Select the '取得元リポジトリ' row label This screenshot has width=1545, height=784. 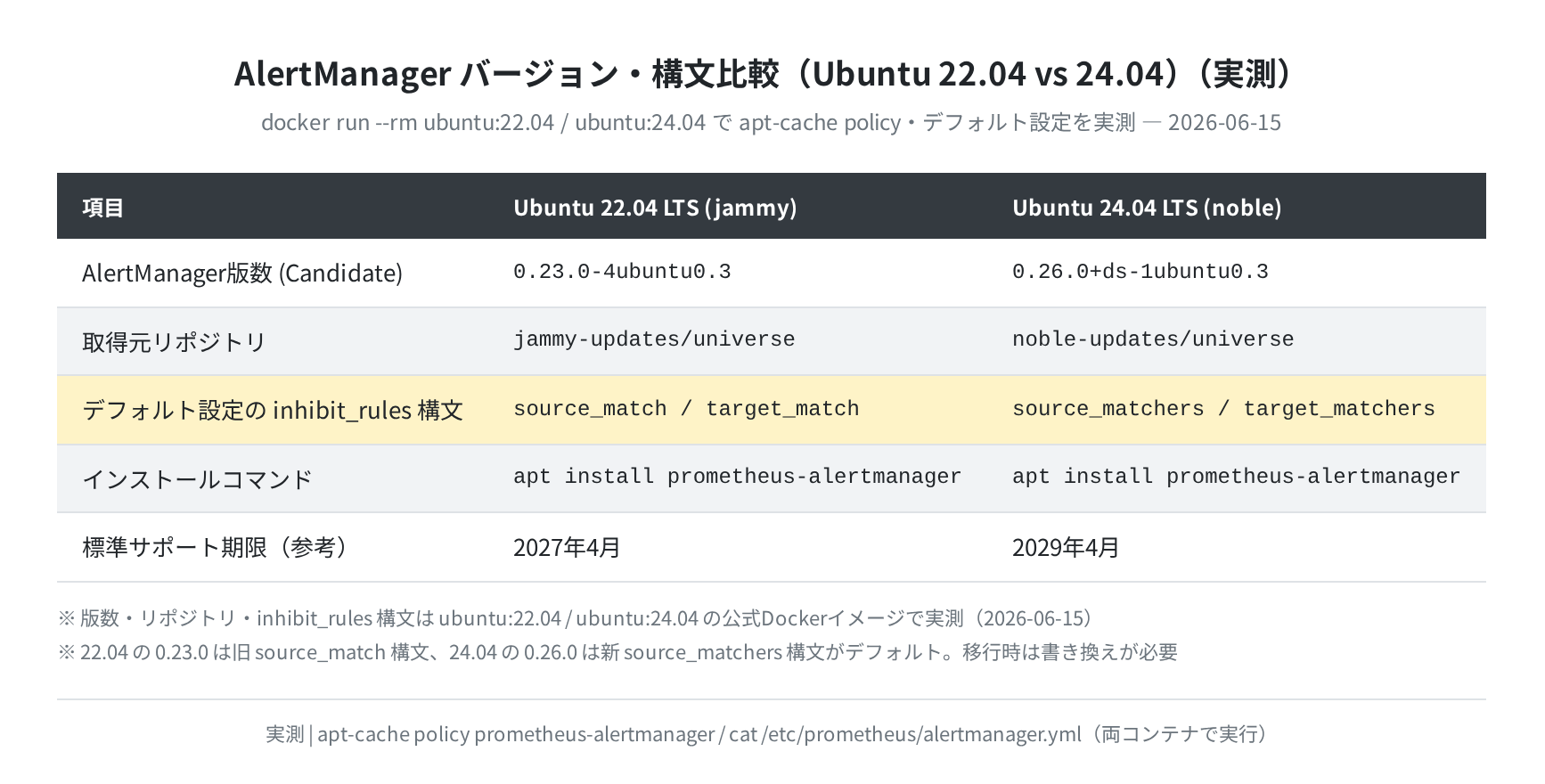[175, 341]
